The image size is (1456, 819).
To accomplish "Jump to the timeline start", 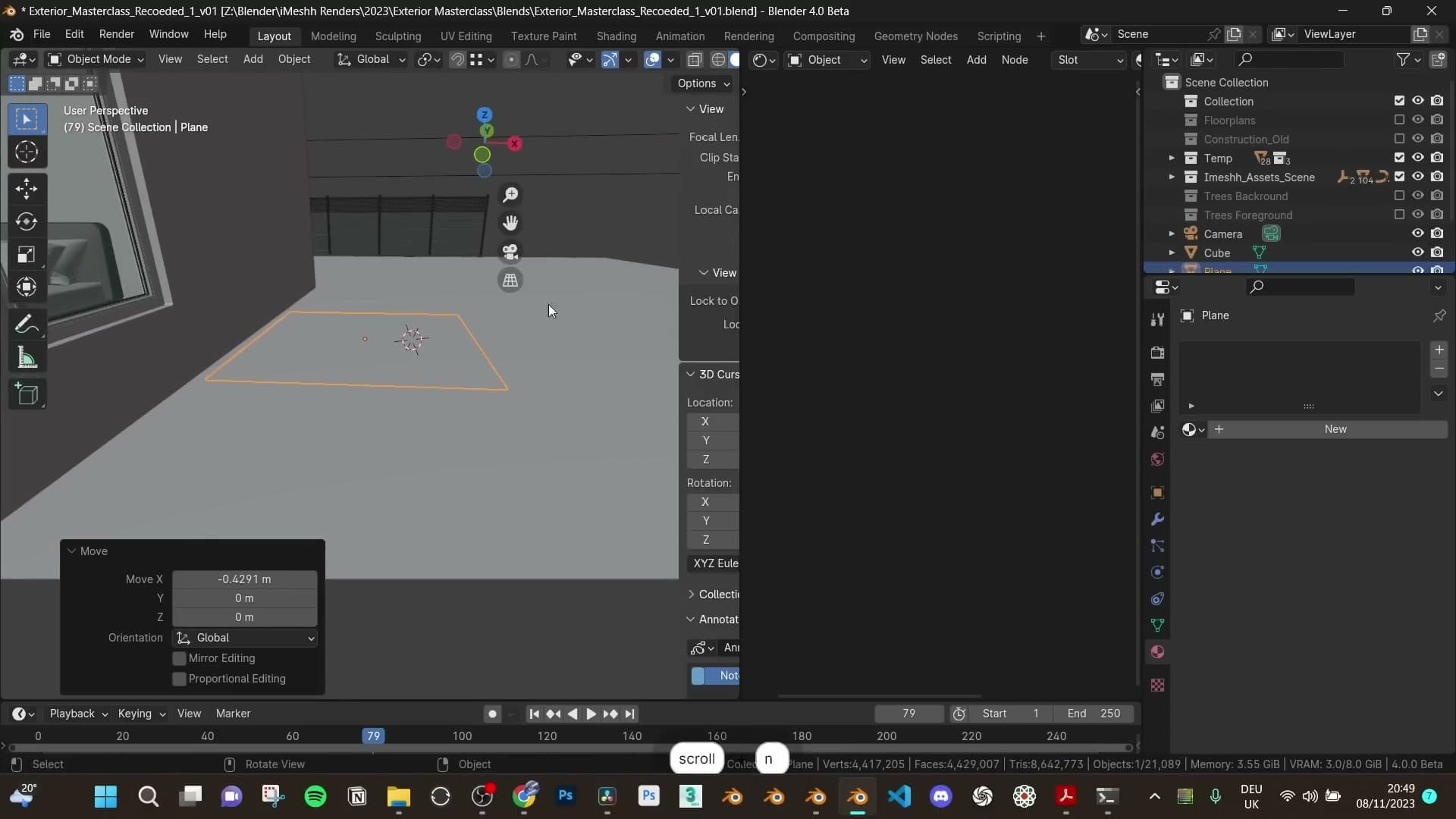I will (x=534, y=714).
